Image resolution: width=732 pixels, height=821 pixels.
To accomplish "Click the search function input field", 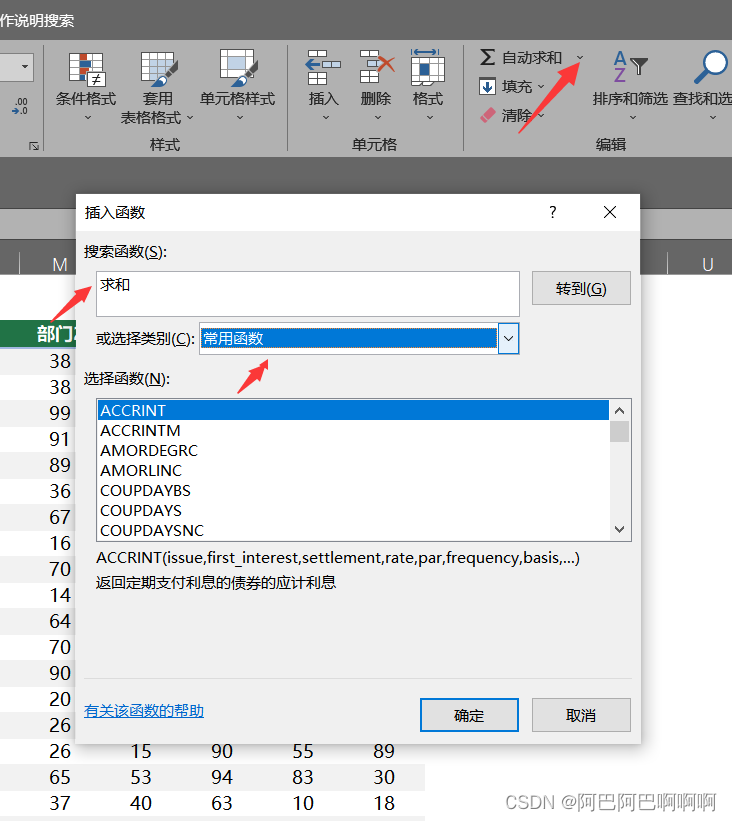I will click(308, 294).
